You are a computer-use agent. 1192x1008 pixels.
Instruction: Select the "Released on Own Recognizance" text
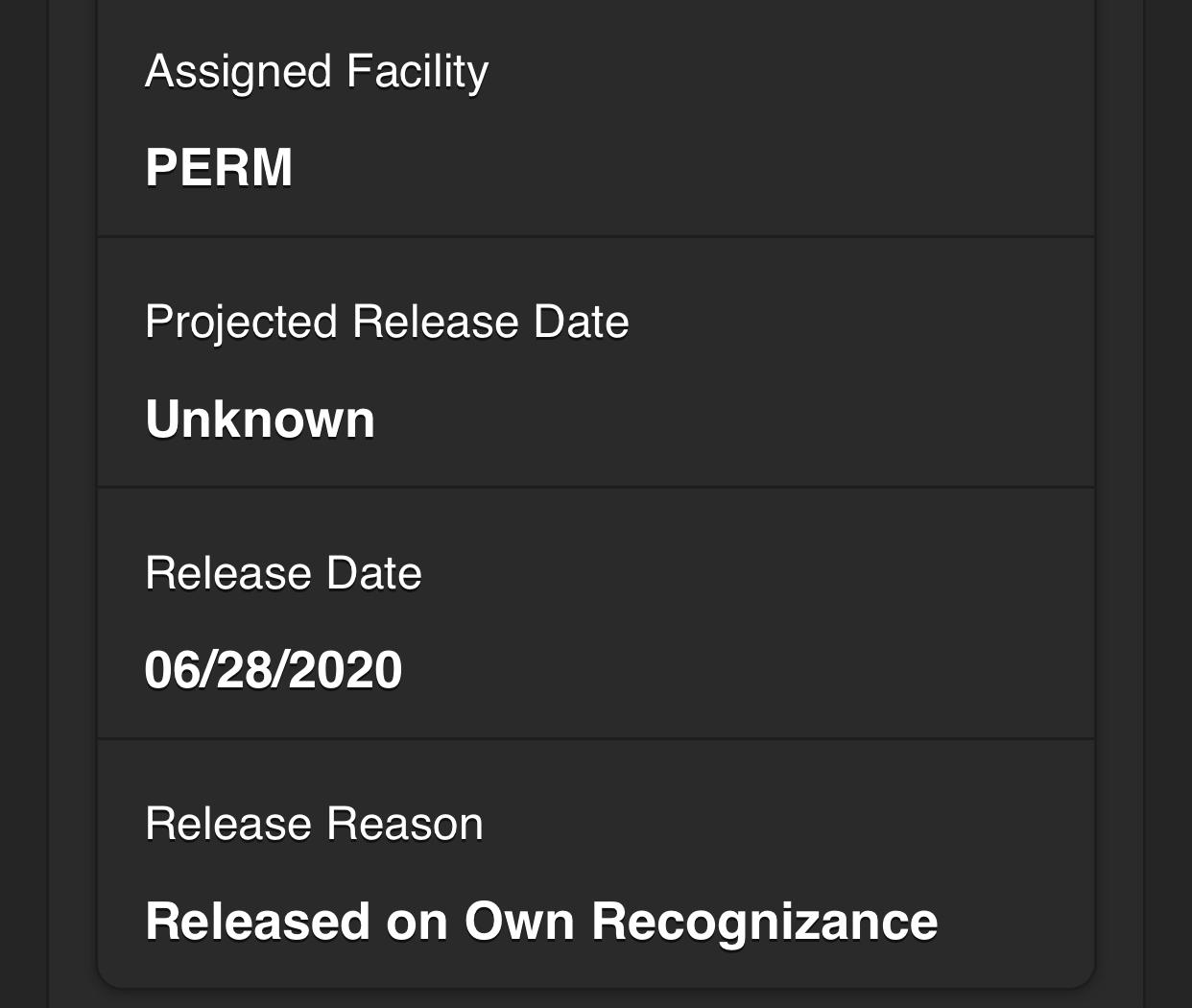(541, 922)
